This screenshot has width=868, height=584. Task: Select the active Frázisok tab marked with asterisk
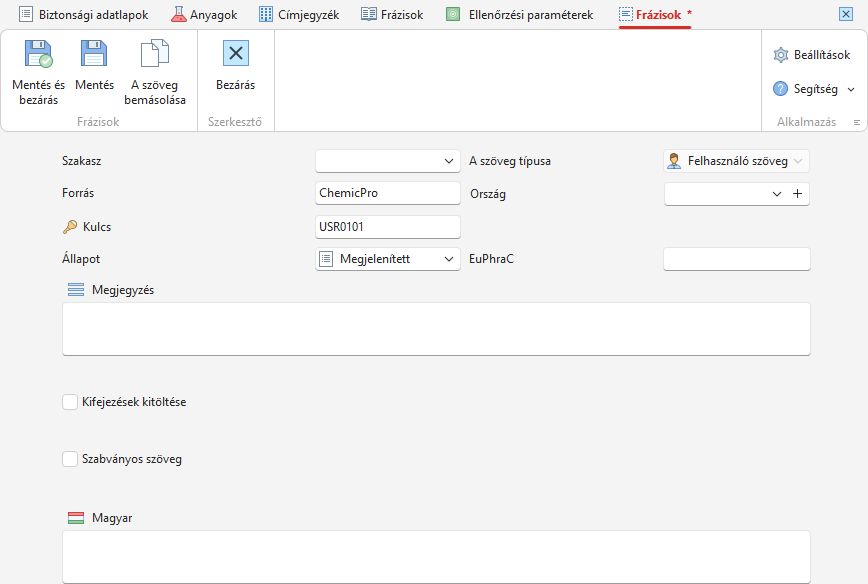point(655,15)
